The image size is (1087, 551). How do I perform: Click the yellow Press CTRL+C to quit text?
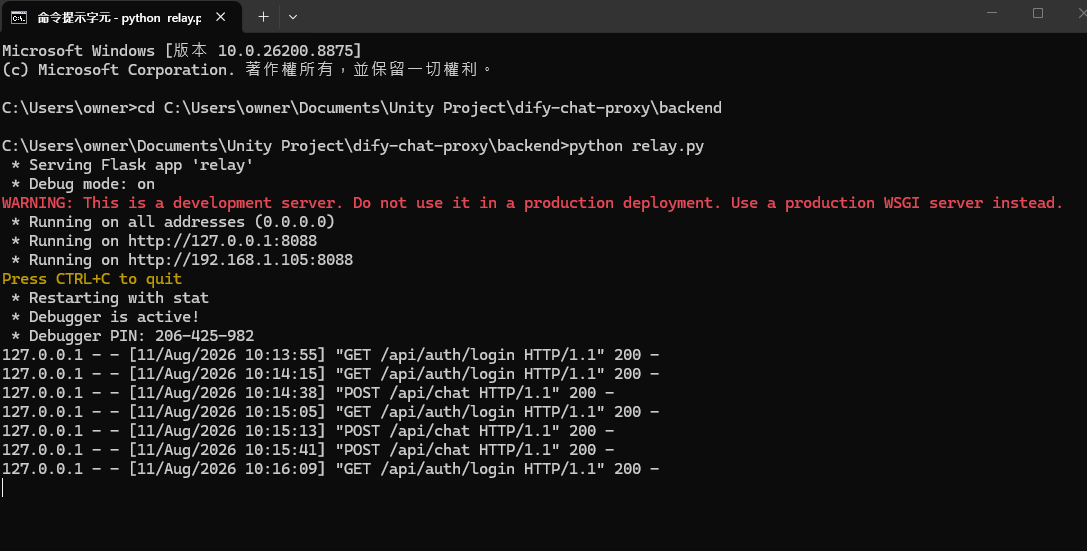click(92, 279)
